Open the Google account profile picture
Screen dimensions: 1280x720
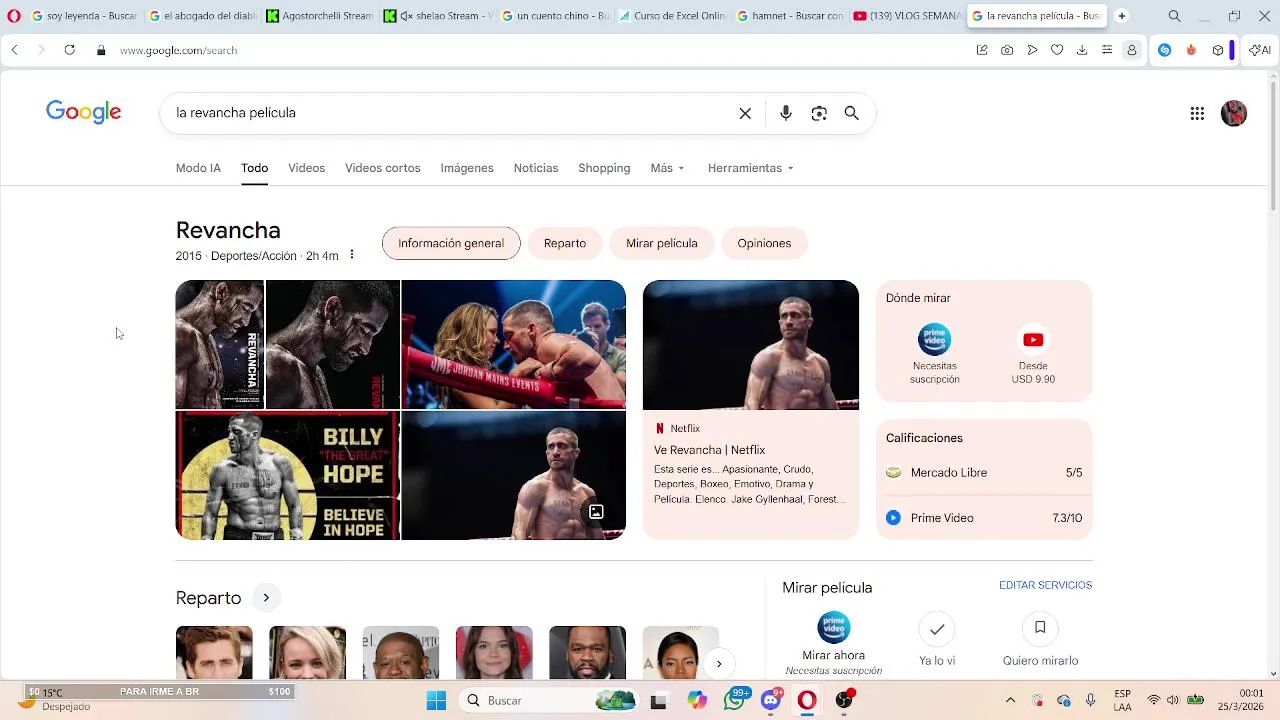click(1234, 113)
